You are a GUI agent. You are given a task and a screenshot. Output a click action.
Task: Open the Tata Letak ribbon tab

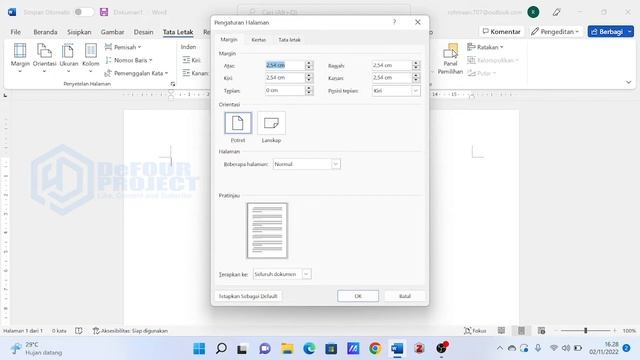tap(178, 32)
